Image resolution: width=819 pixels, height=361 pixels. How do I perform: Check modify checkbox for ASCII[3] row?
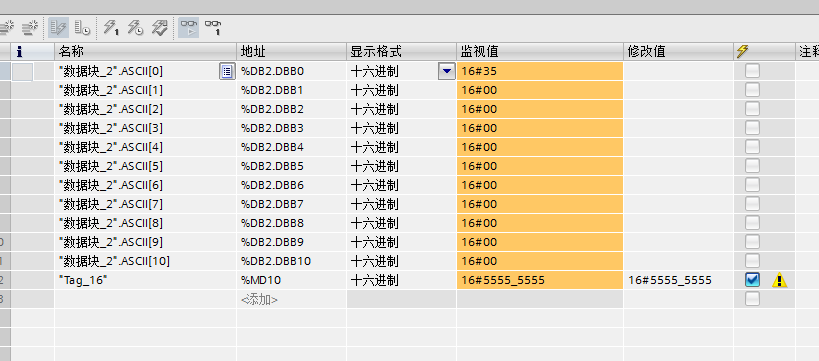pyautogui.click(x=752, y=128)
